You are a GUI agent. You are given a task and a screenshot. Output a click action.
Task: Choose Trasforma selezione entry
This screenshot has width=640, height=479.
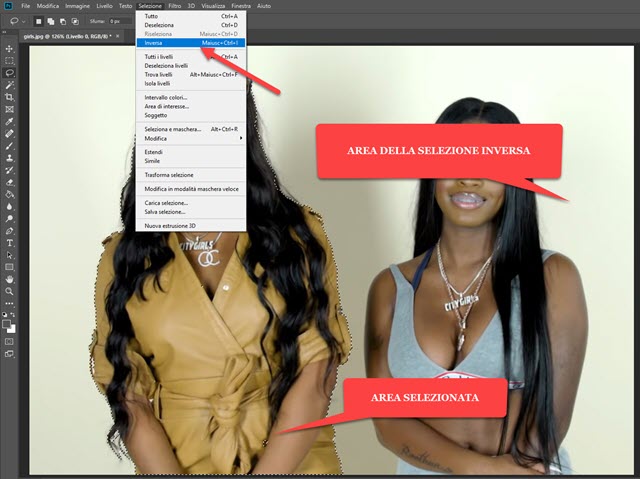(191, 175)
